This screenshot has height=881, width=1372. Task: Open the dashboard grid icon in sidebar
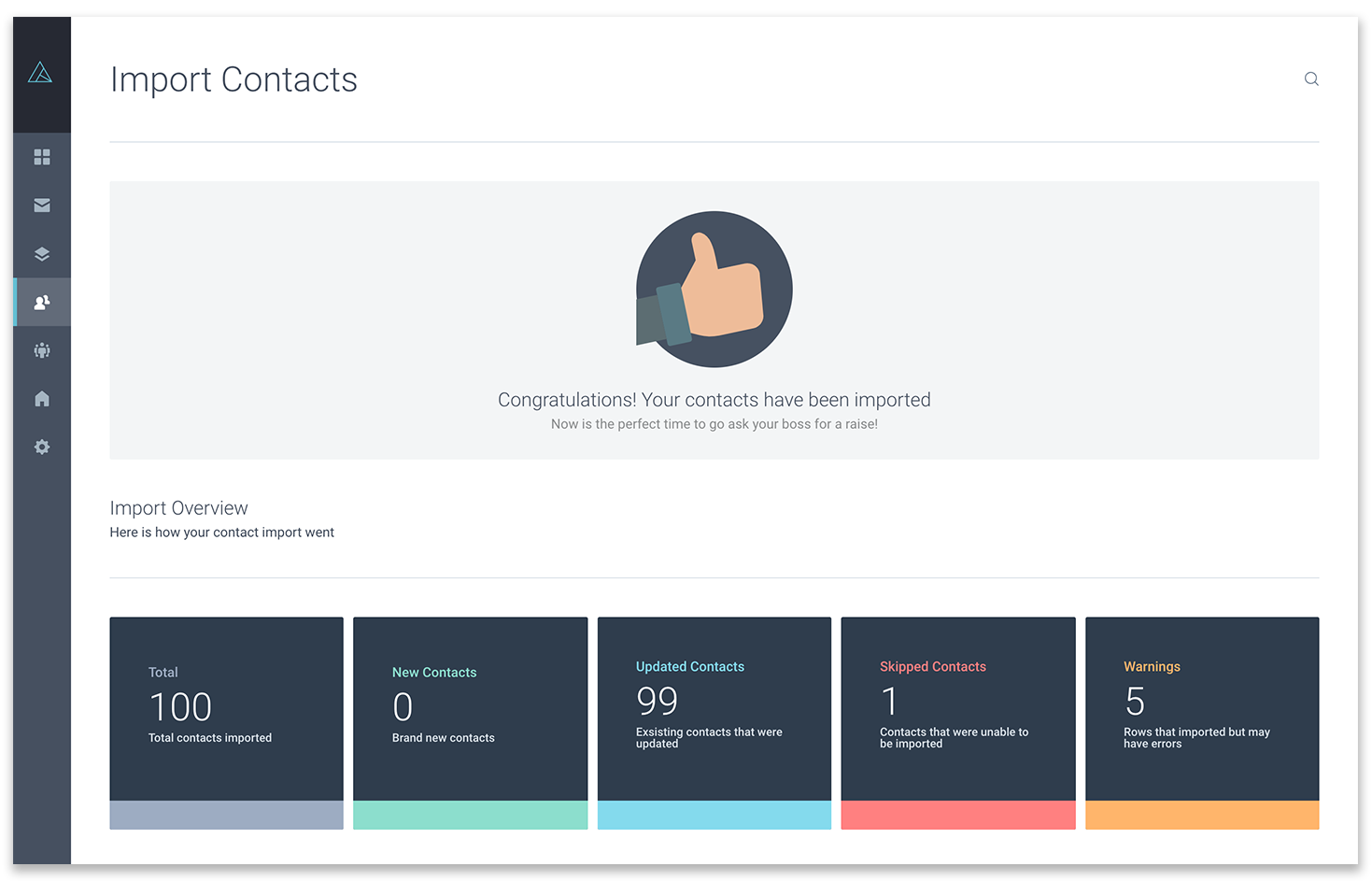point(41,157)
